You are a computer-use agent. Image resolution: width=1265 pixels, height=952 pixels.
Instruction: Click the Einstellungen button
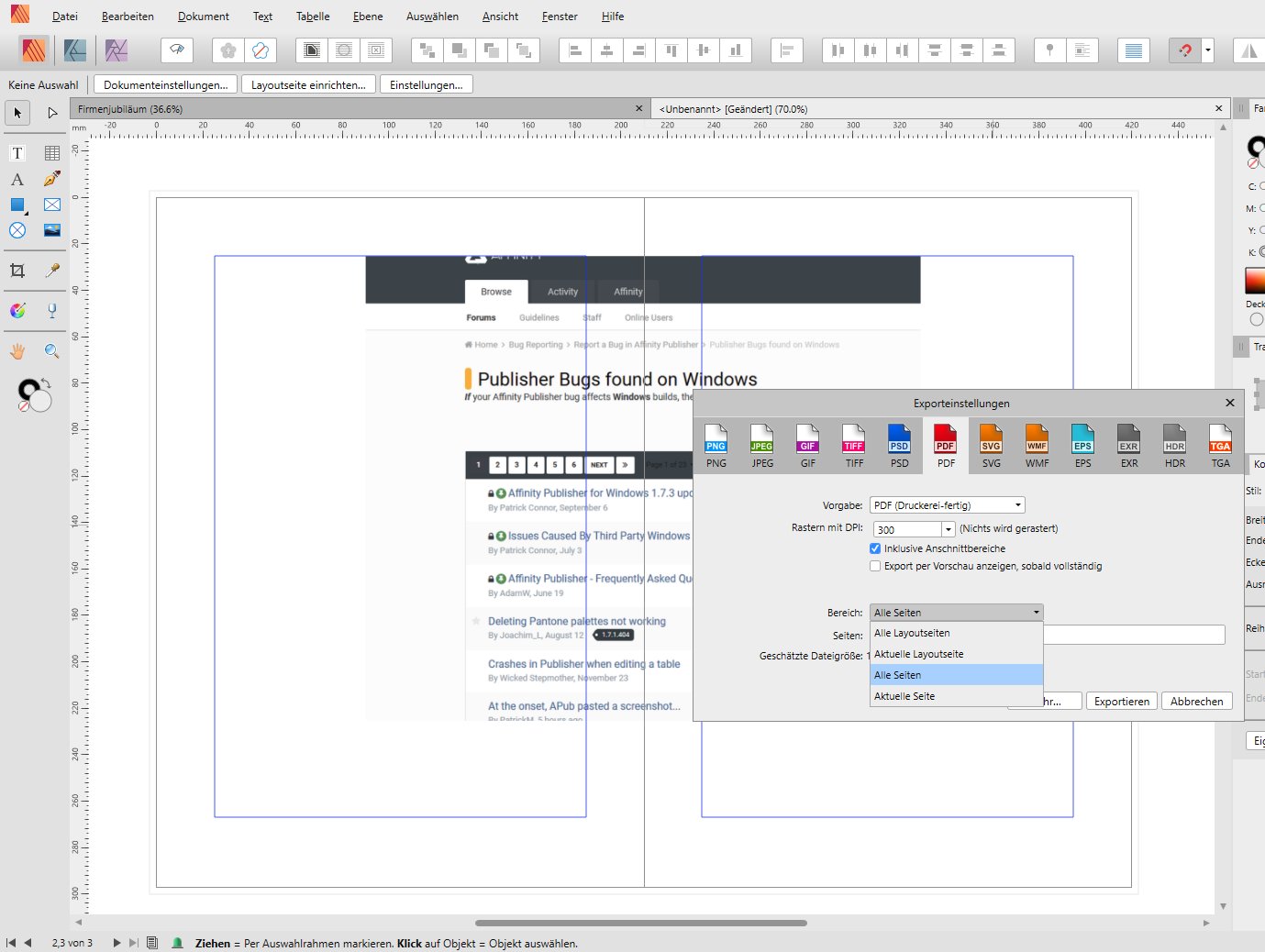pyautogui.click(x=427, y=84)
